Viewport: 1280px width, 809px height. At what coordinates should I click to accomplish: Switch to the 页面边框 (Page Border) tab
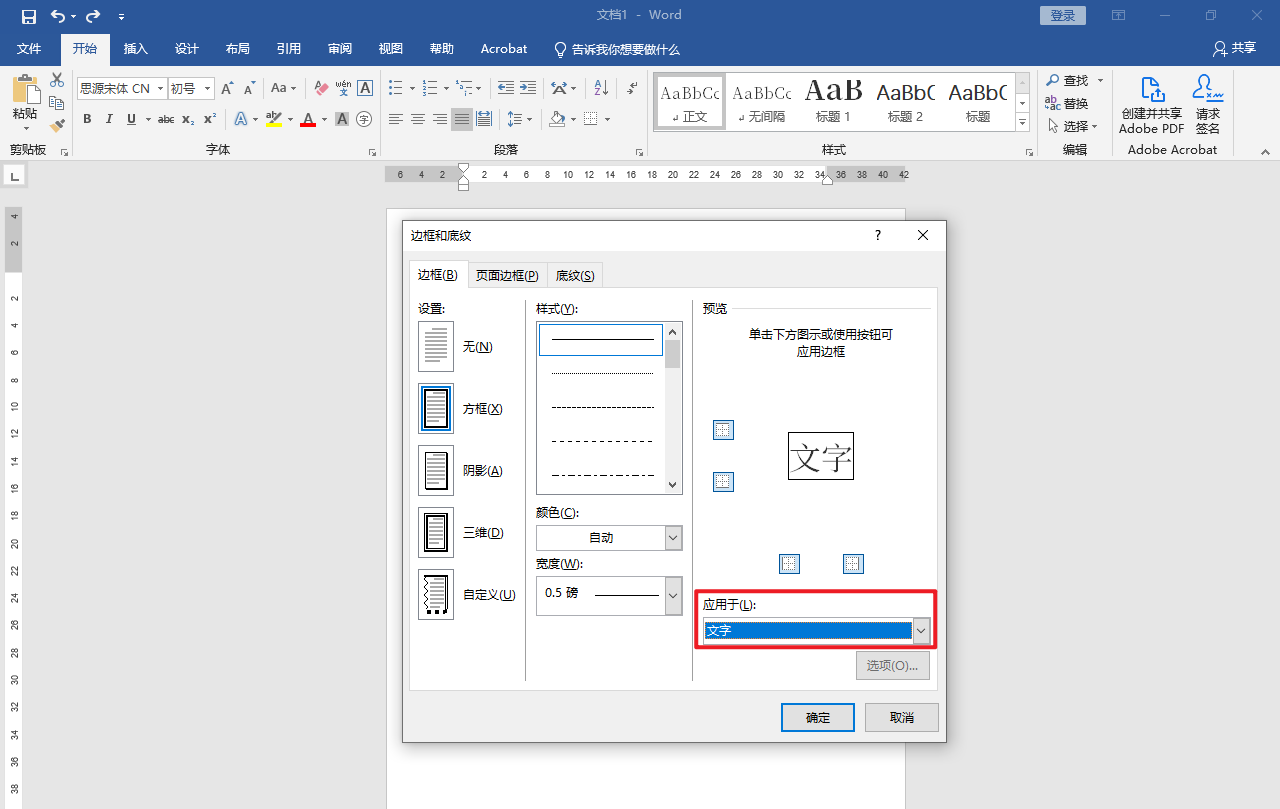(507, 276)
